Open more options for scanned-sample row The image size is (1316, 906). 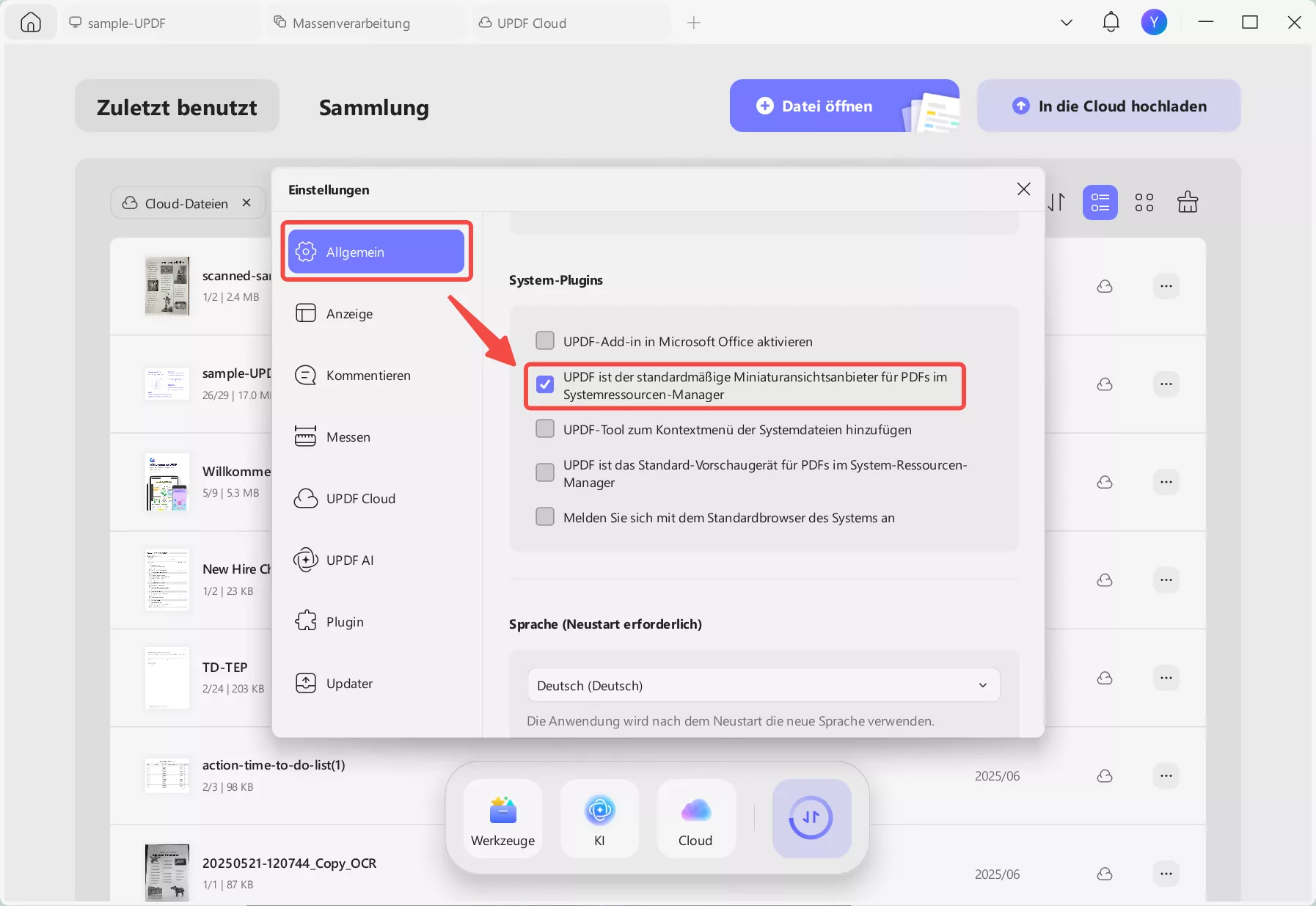(1166, 286)
